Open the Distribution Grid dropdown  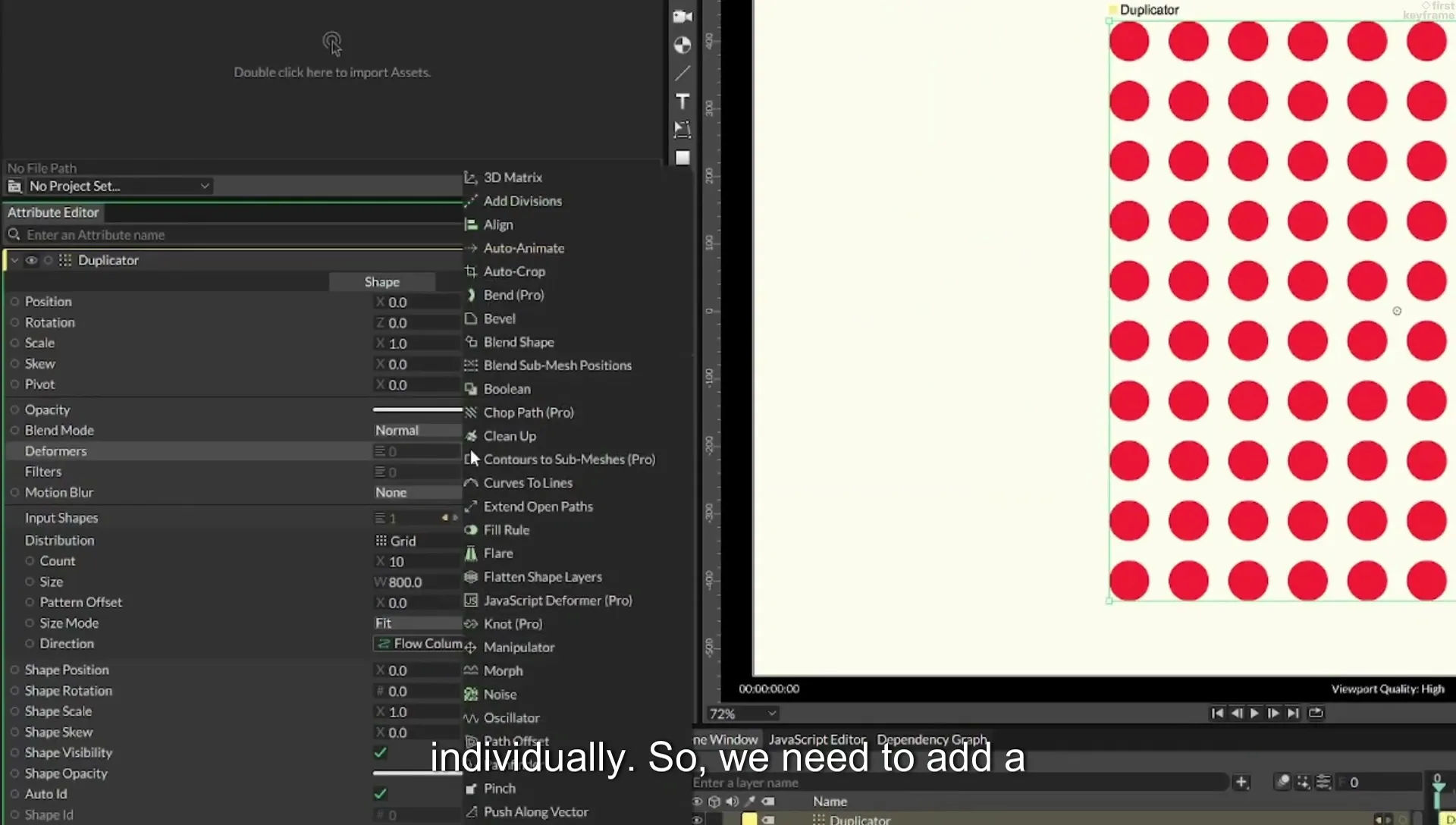418,541
